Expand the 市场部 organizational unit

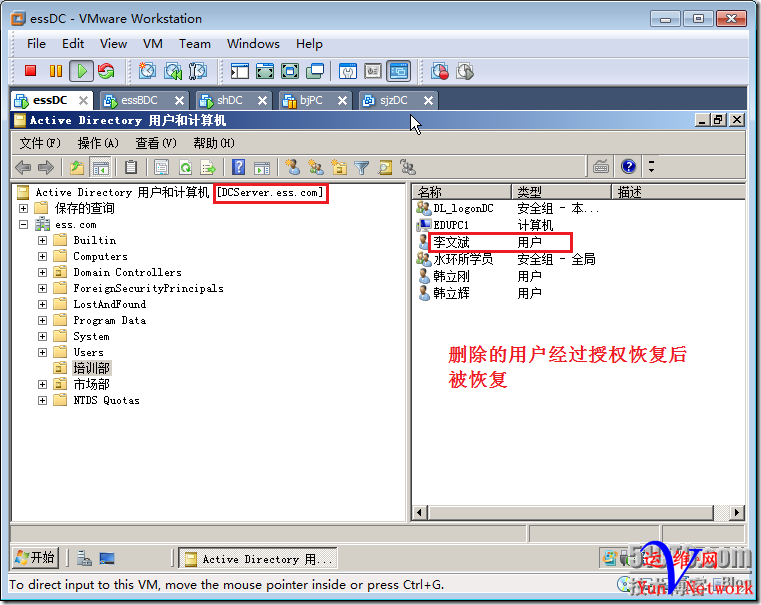tap(43, 385)
